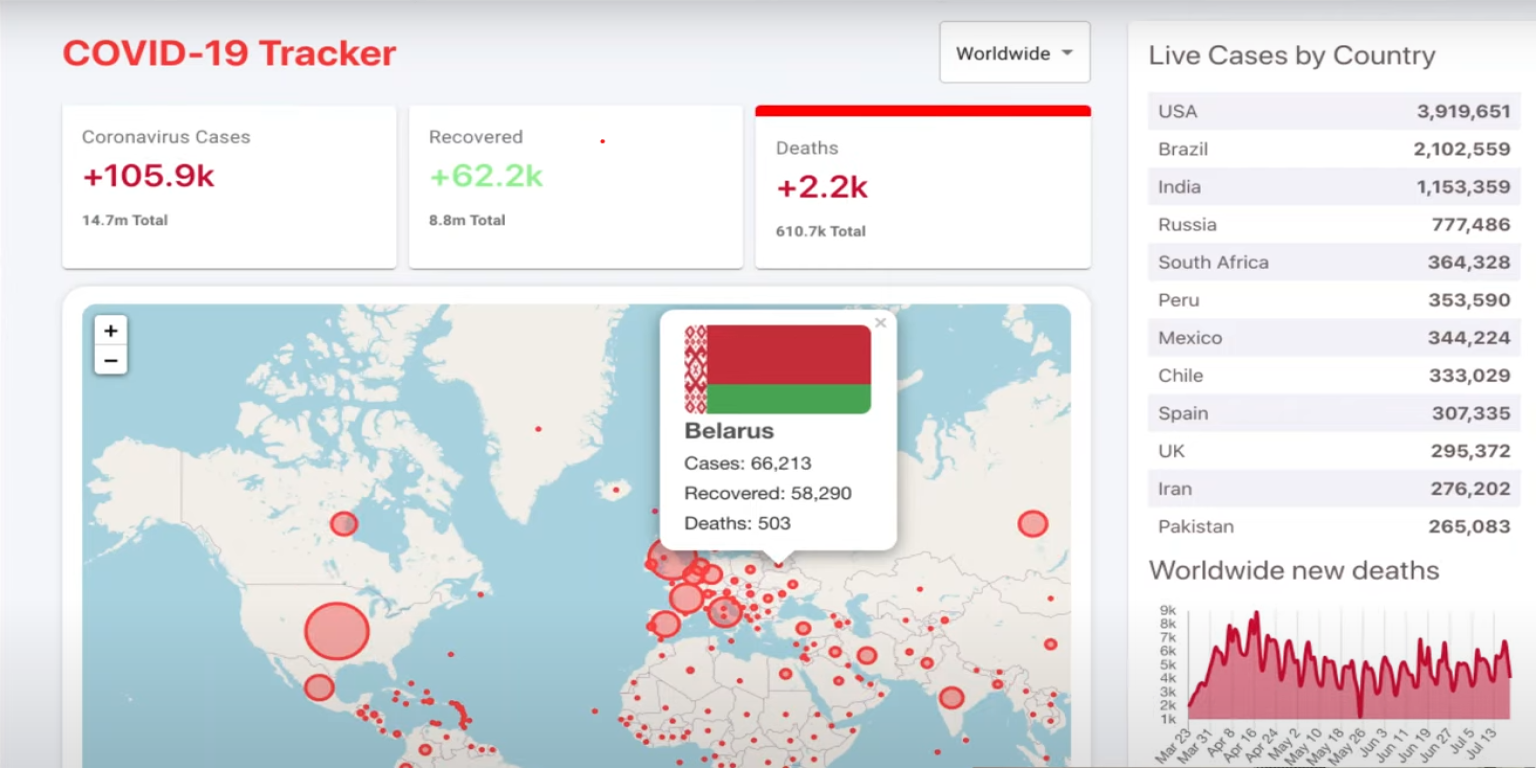Select the South Africa table row
Image resolution: width=1536 pixels, height=768 pixels.
point(1334,262)
